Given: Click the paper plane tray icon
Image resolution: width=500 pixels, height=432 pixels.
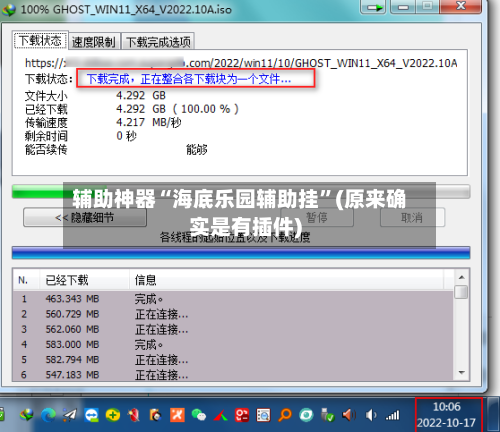Looking at the screenshot, I should click(70, 415).
